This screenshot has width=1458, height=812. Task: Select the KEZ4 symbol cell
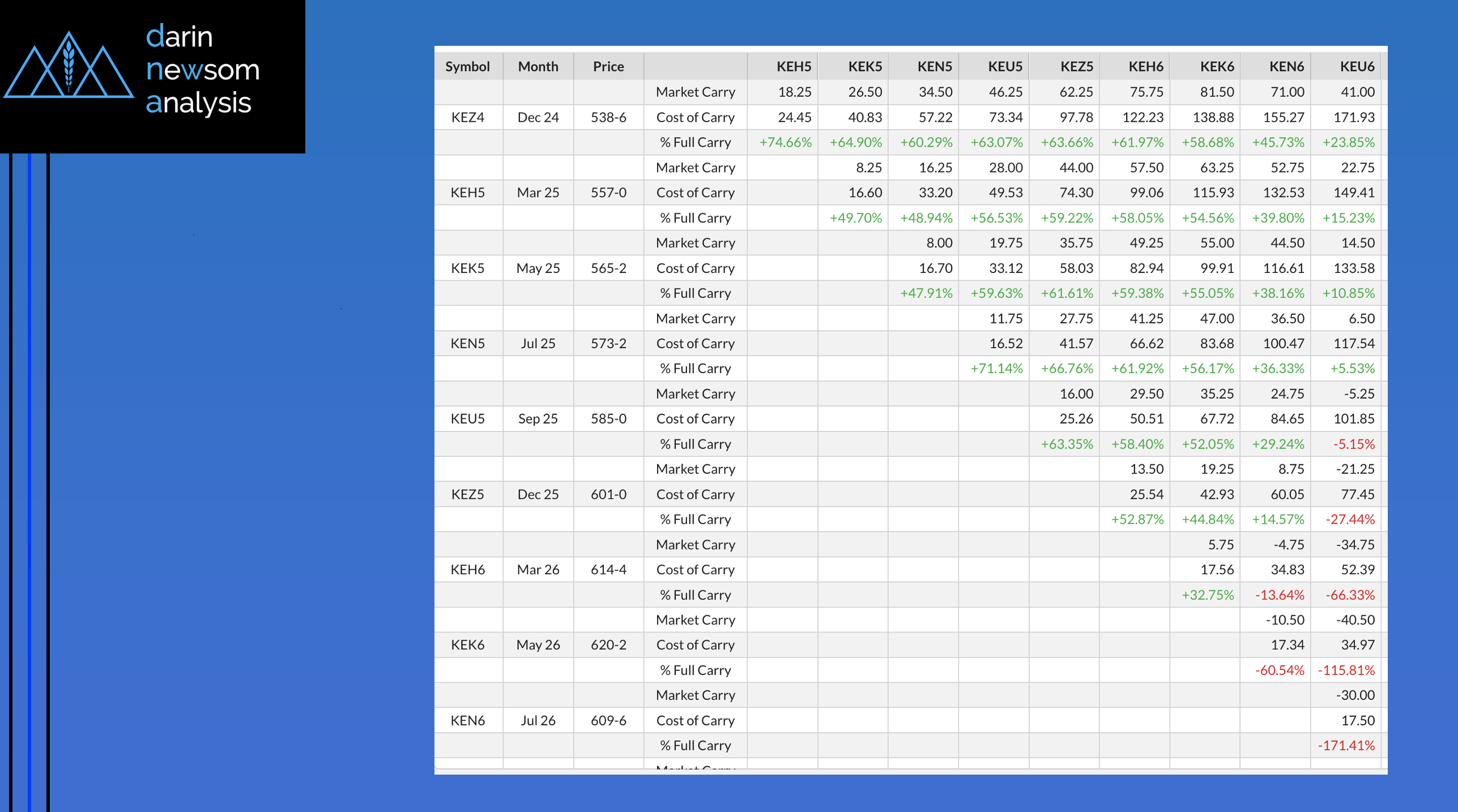(467, 117)
